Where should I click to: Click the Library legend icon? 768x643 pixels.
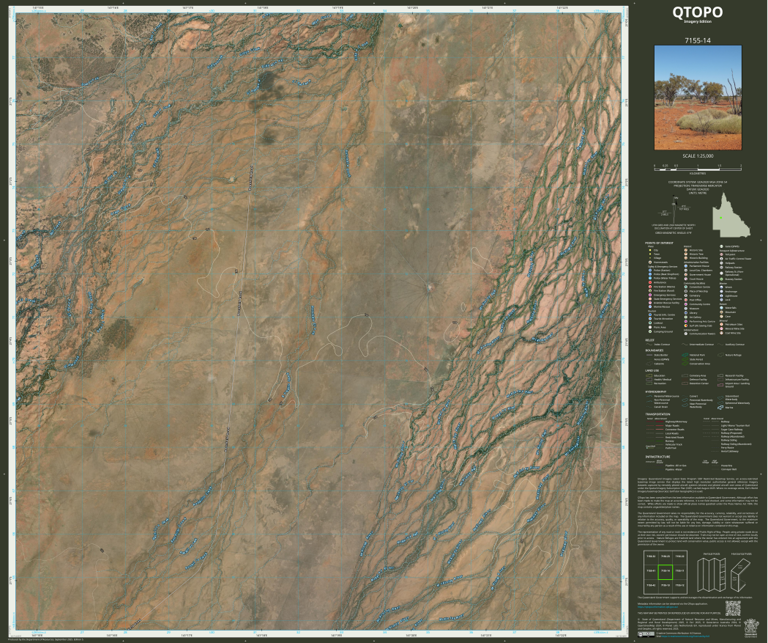[x=686, y=313]
